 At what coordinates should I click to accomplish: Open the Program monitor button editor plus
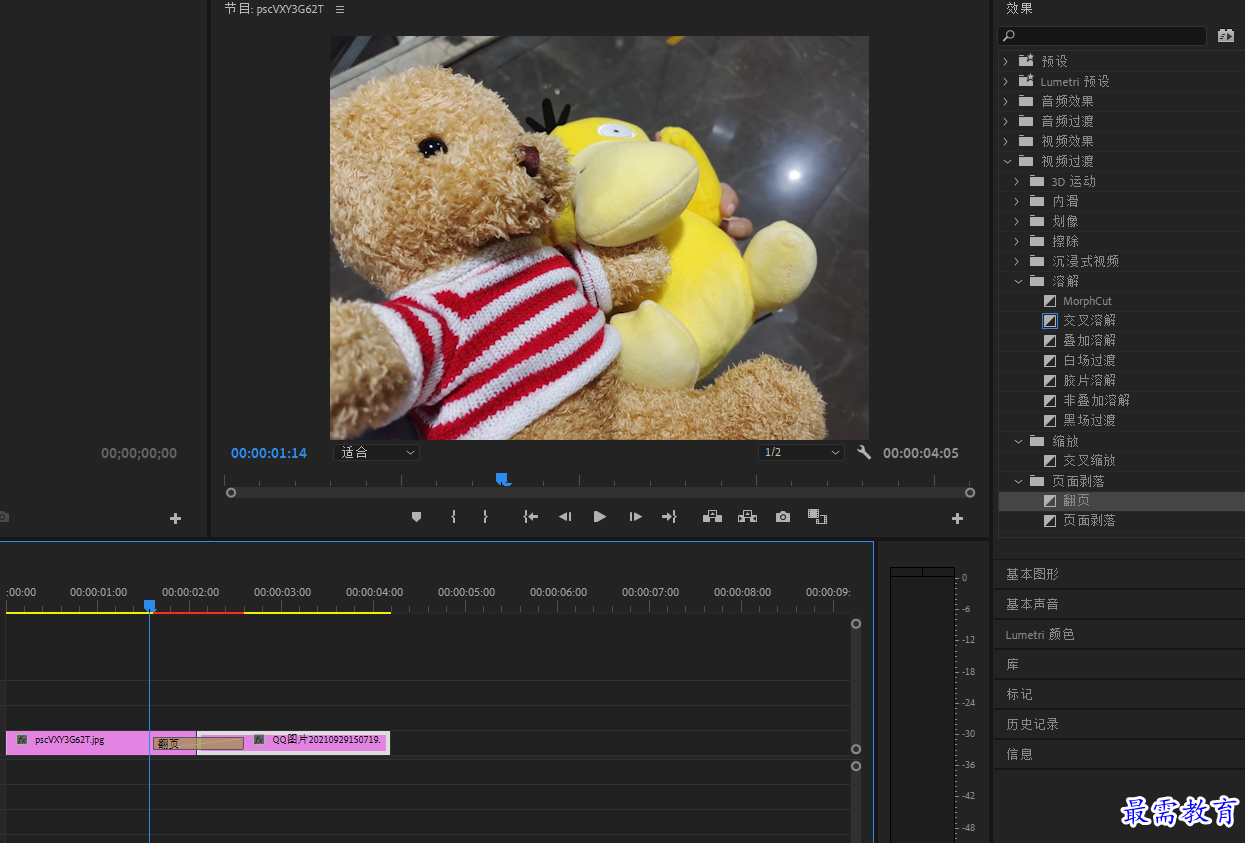[x=957, y=518]
